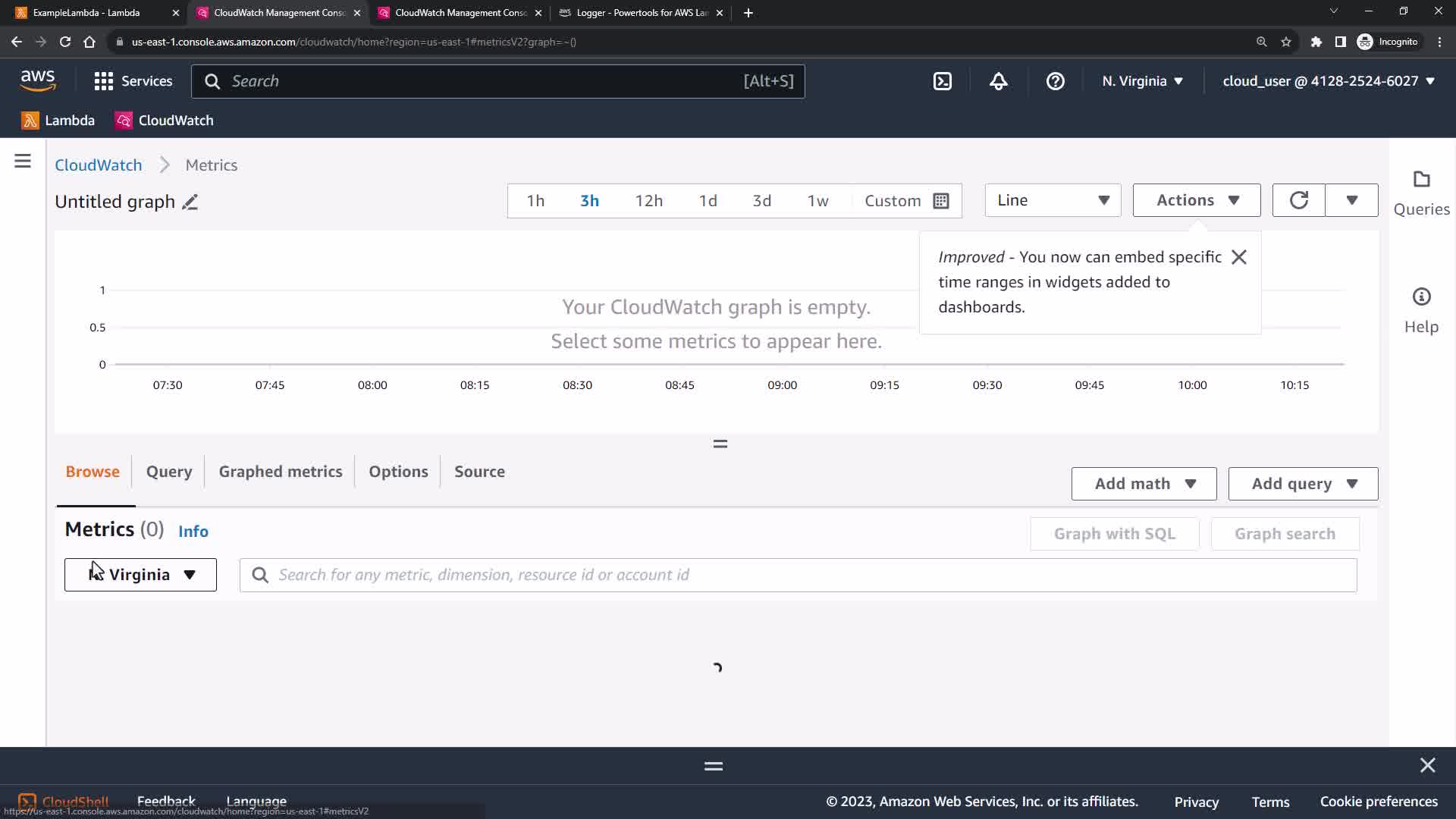Switch to the Source tab
This screenshot has height=819, width=1456.
pos(479,472)
